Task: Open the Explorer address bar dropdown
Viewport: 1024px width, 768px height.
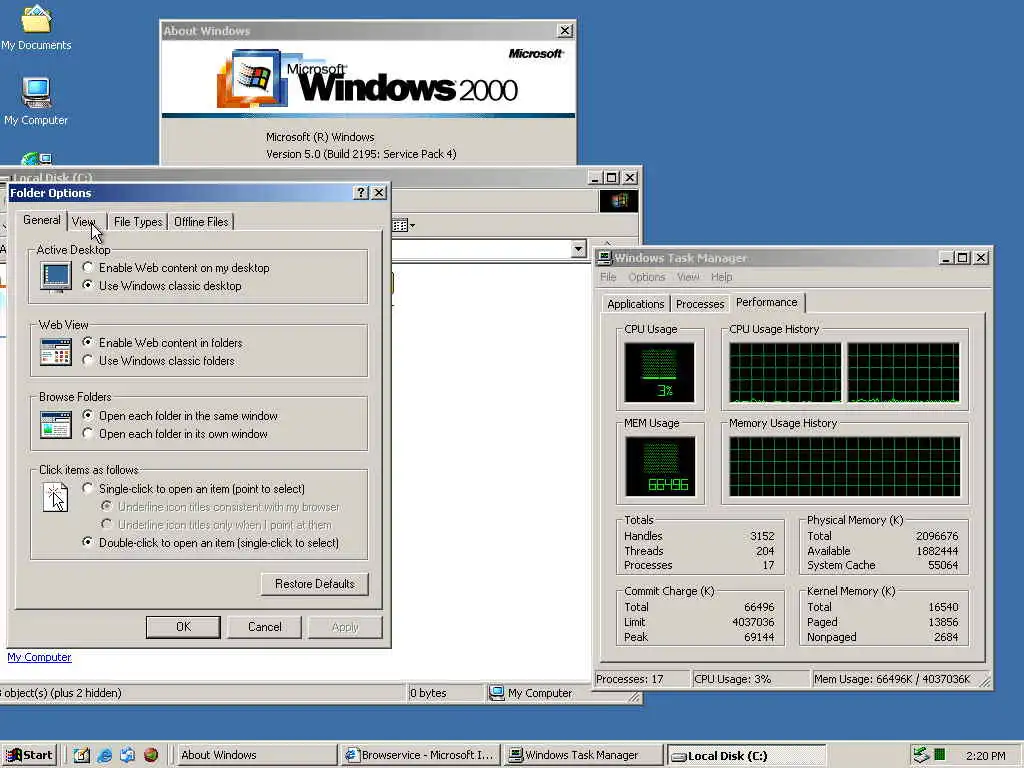Action: pyautogui.click(x=578, y=249)
